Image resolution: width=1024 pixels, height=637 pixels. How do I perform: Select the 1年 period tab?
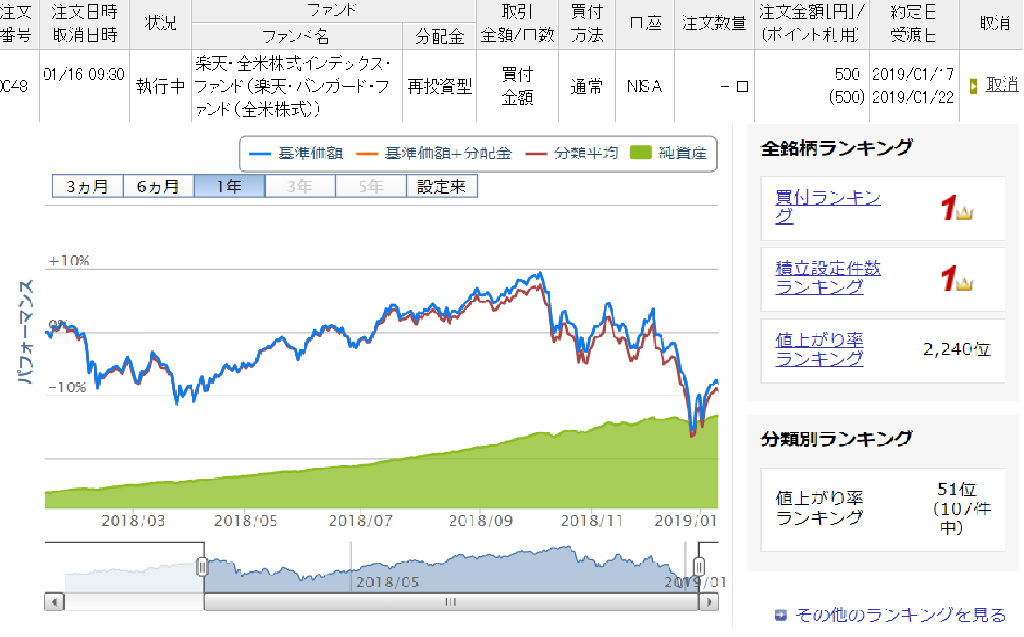point(229,186)
